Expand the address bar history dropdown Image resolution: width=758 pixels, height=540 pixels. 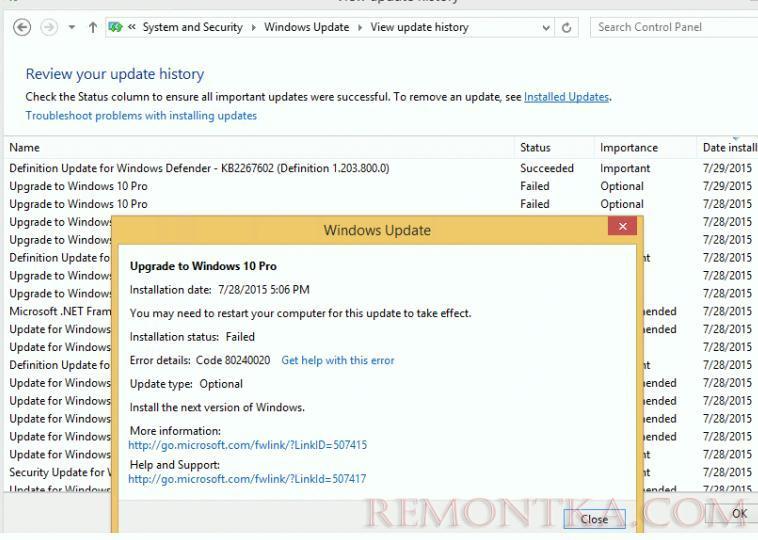coord(546,28)
